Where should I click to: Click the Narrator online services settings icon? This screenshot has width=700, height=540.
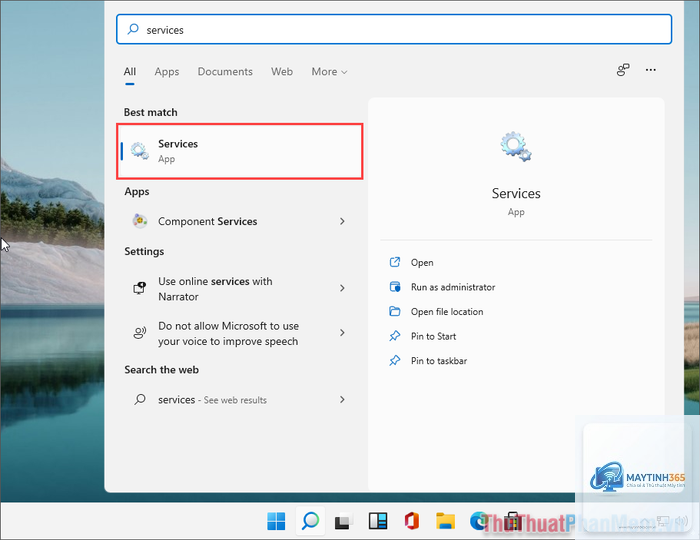[140, 288]
